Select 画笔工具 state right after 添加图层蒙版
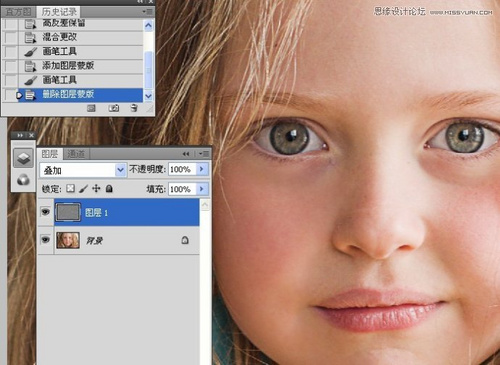Viewport: 500px width, 365px height. [x=81, y=80]
